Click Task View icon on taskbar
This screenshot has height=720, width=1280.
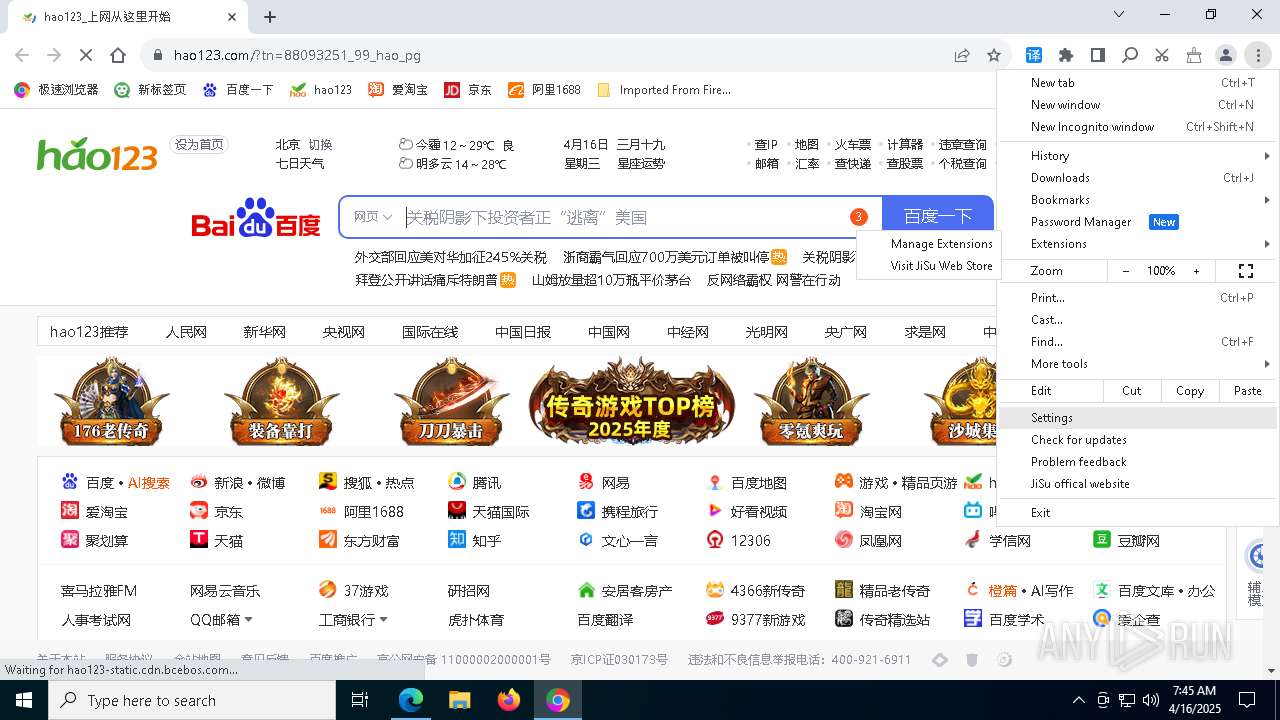pyautogui.click(x=361, y=700)
